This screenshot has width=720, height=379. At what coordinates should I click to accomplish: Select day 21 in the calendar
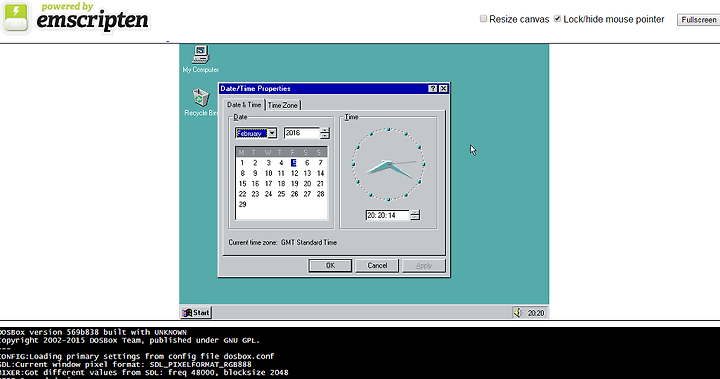[x=321, y=184]
